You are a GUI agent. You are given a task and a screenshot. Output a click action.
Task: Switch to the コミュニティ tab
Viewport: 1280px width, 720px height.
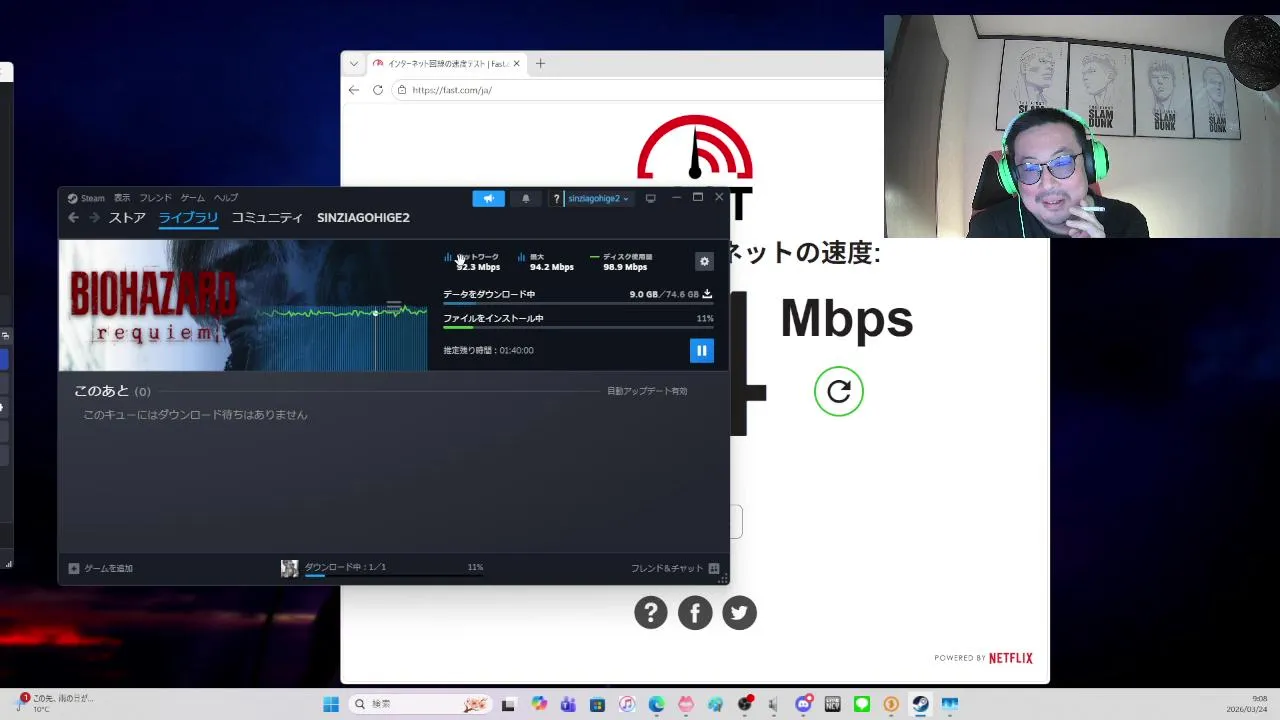pos(267,218)
